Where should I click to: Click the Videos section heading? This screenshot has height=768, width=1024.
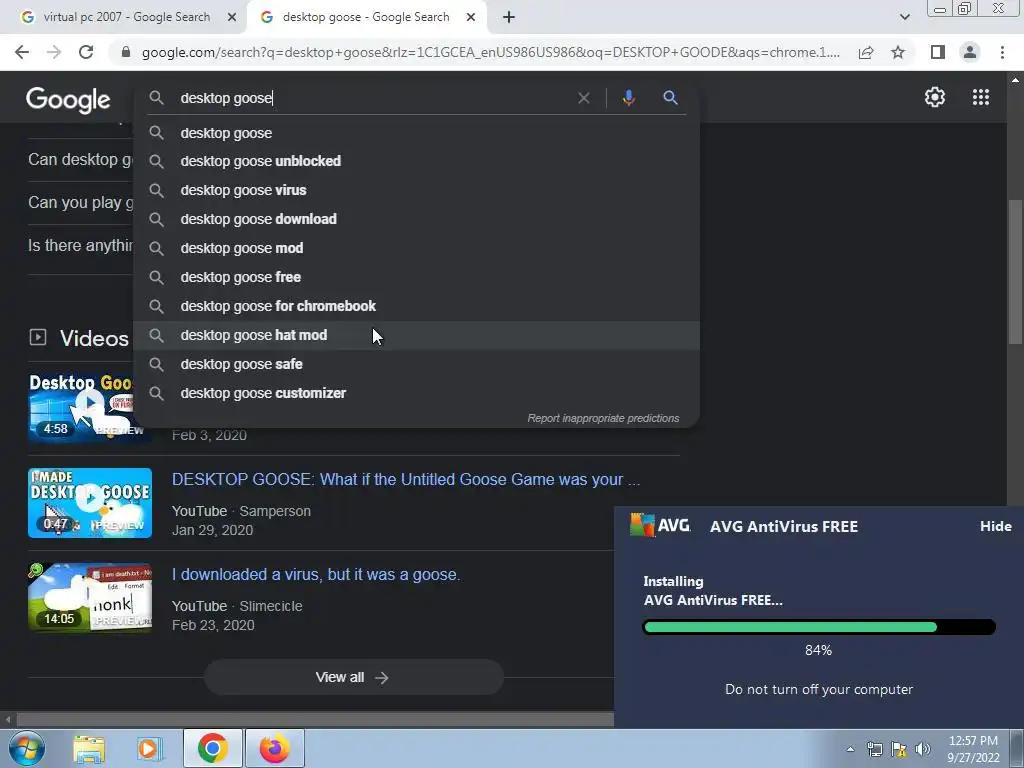click(94, 338)
